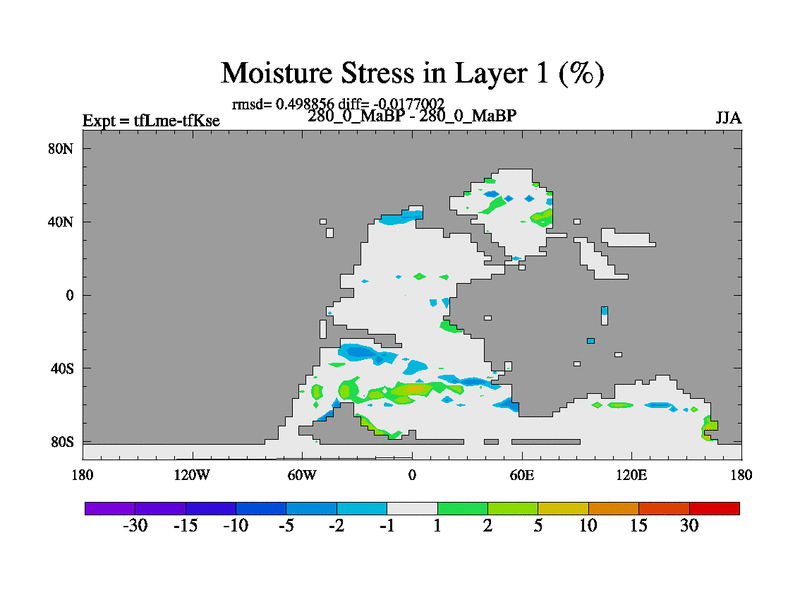The width and height of the screenshot is (800, 600).
Task: Select the JJA season label
Action: (728, 117)
